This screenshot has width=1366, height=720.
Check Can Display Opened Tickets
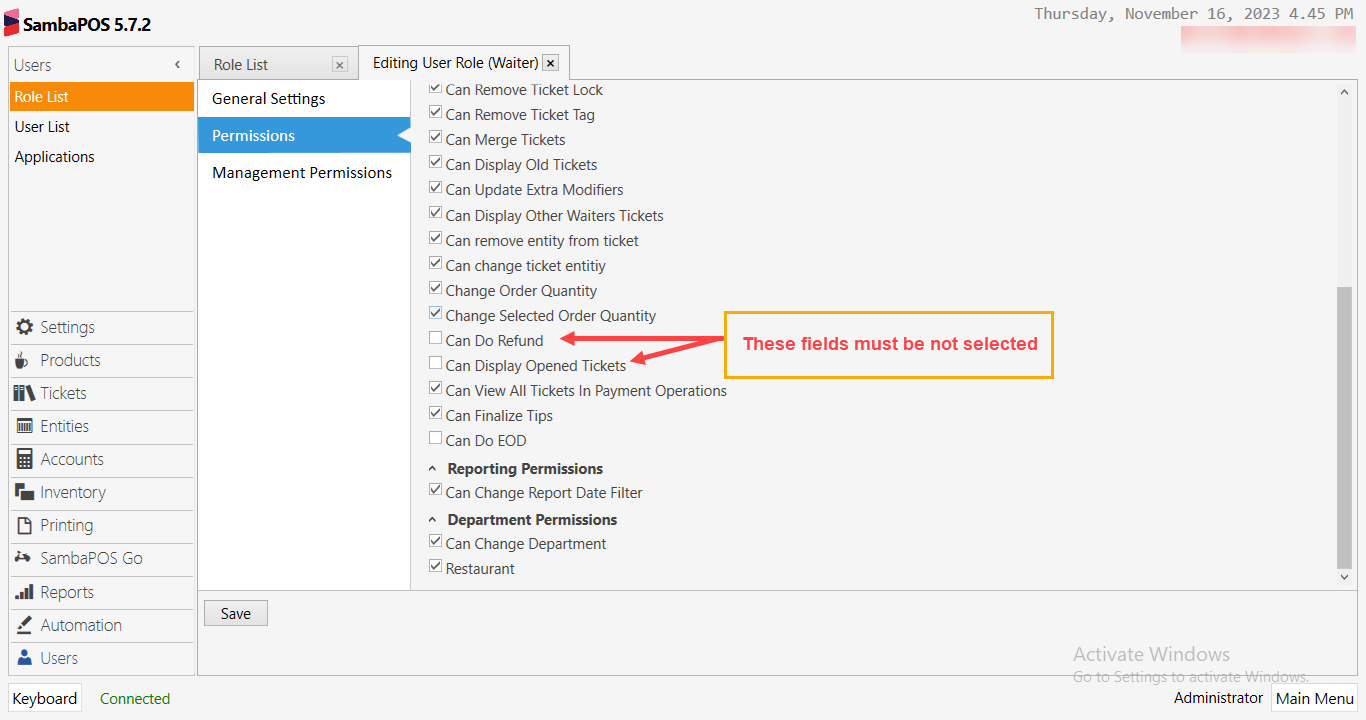point(435,362)
